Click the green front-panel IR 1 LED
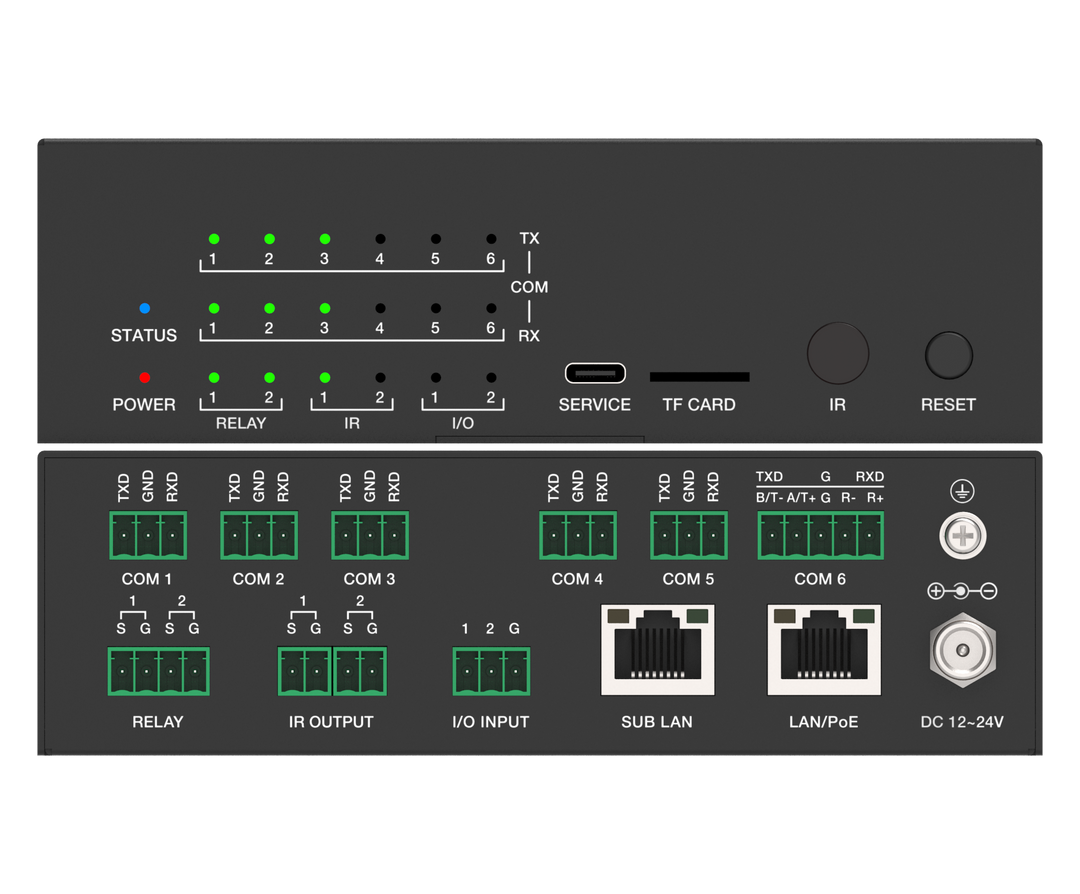The height and width of the screenshot is (894, 1080). (x=325, y=377)
